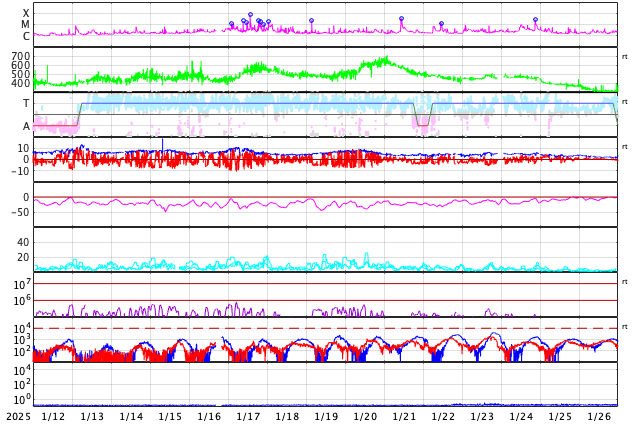
Task: Select the '1/13' date label
Action: coord(92,417)
